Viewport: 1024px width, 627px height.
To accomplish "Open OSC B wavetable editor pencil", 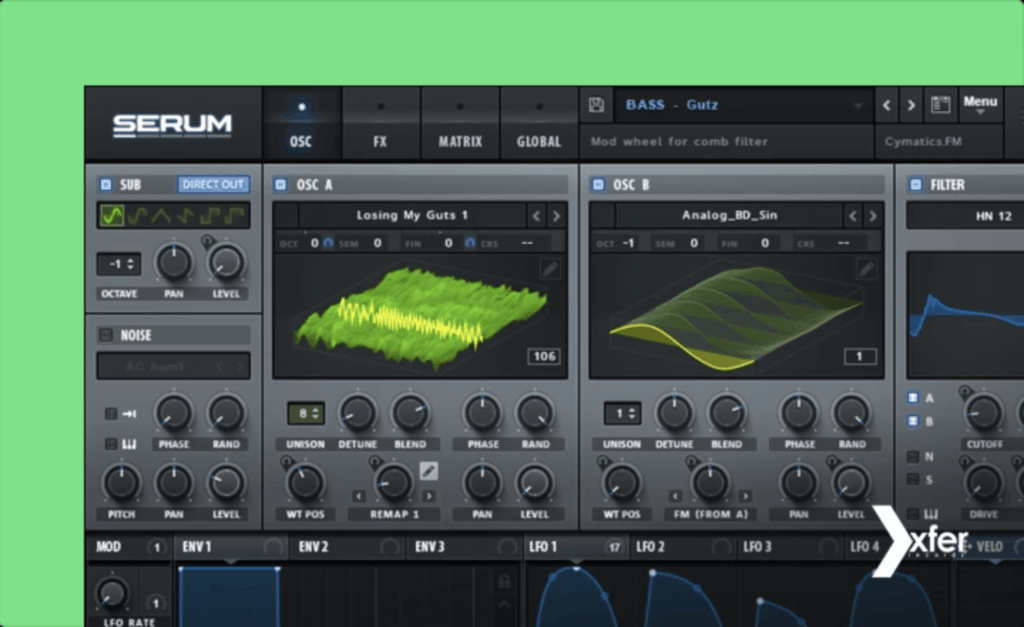I will 867,268.
